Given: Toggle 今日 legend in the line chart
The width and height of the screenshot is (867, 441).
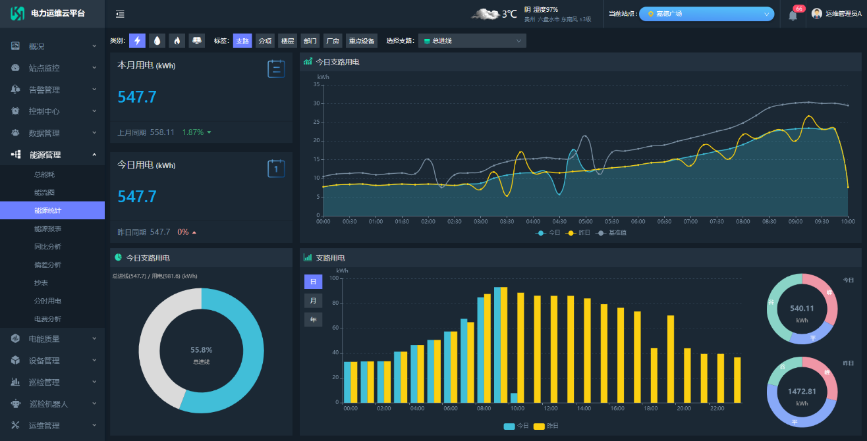Looking at the screenshot, I should [x=547, y=232].
